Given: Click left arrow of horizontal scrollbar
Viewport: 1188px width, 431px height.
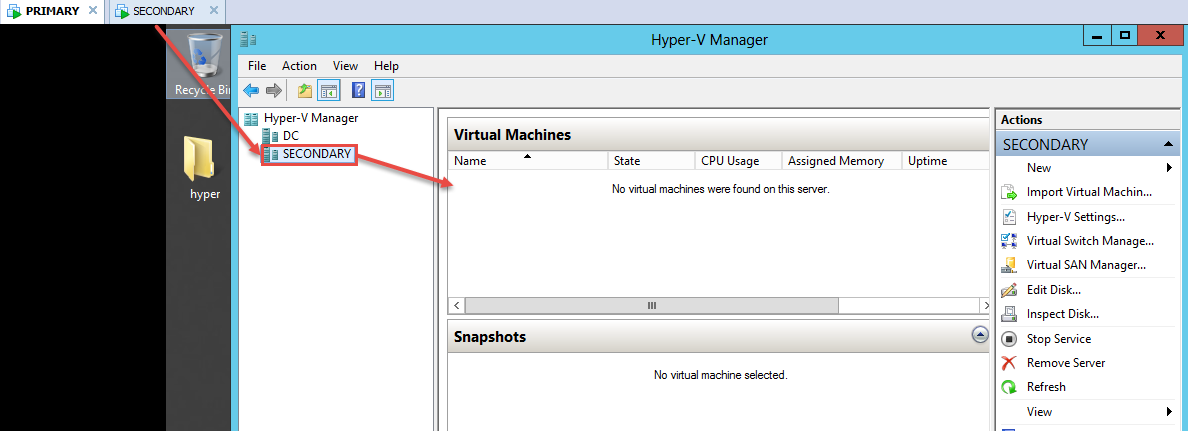Looking at the screenshot, I should coord(457,305).
